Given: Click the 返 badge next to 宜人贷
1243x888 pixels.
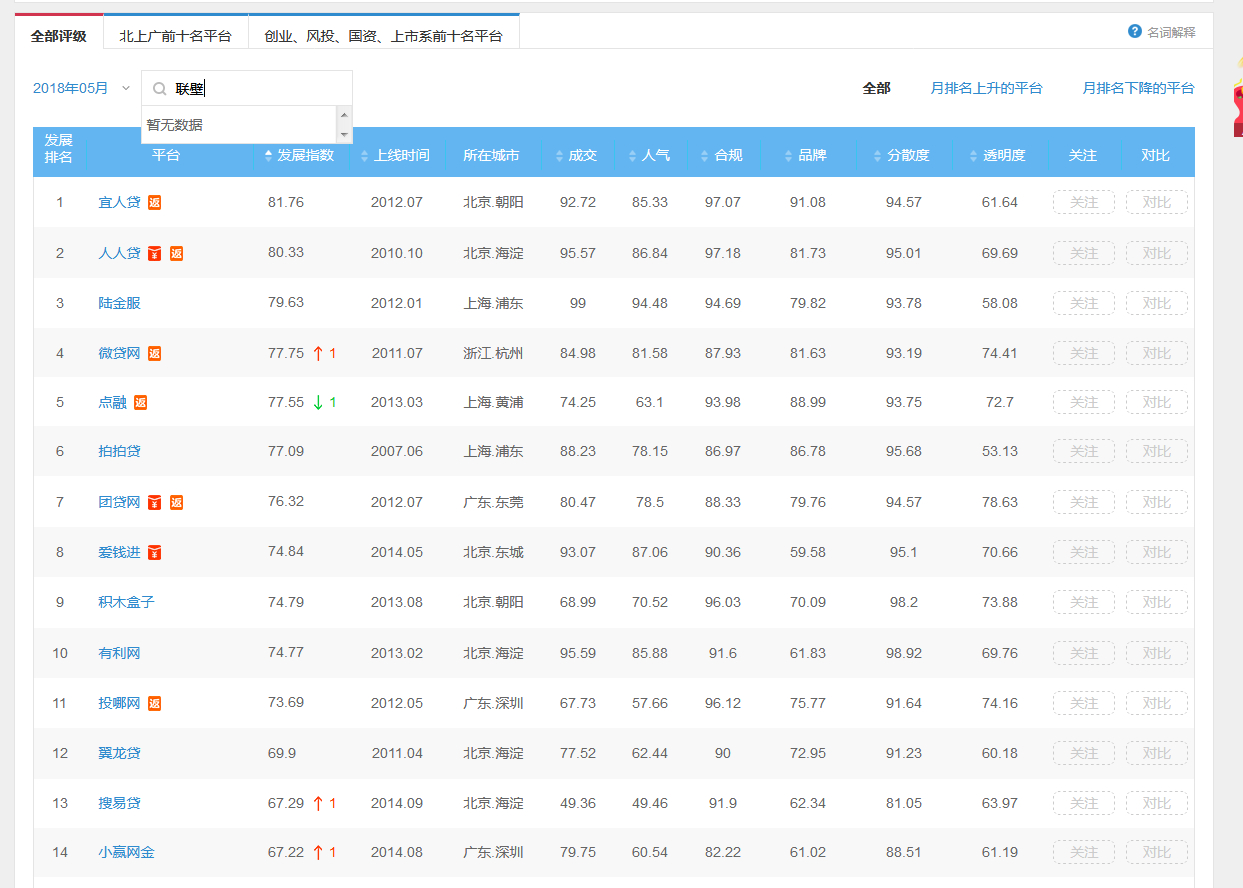Looking at the screenshot, I should 155,203.
